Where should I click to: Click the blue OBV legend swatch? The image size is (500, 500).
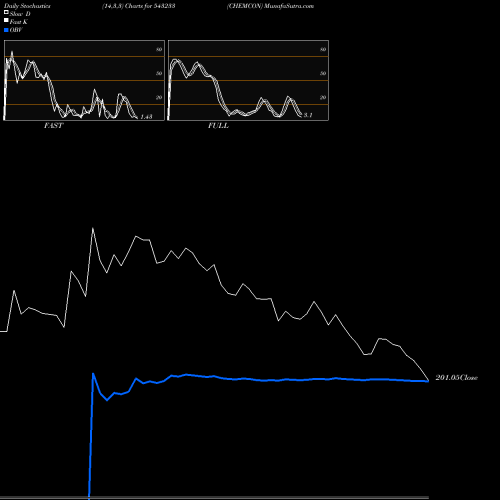click(6, 30)
